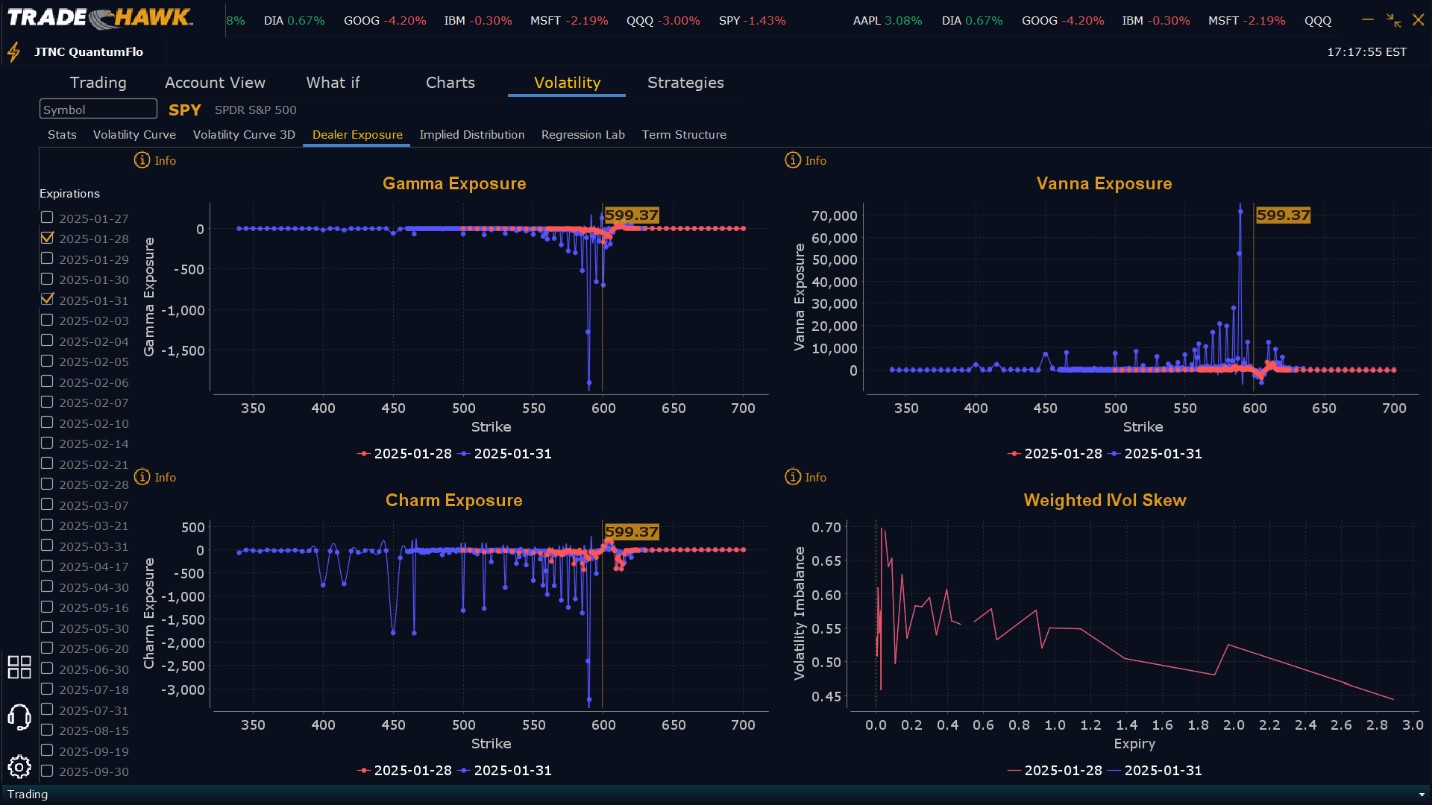Go to the Term Structure sub-tab

tap(684, 135)
